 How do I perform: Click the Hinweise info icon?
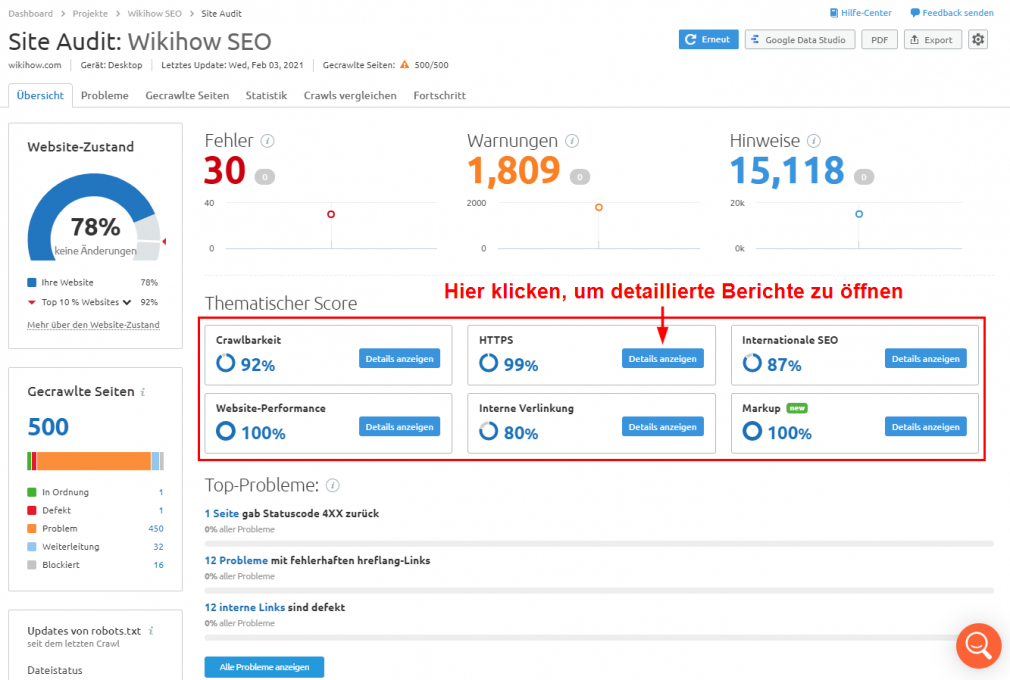(814, 141)
